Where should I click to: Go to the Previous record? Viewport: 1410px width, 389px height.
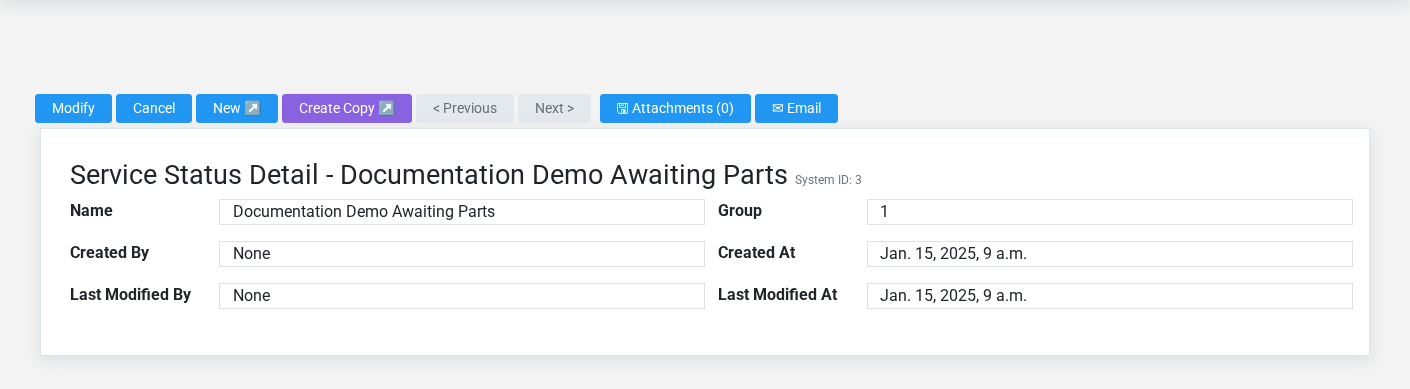(465, 108)
